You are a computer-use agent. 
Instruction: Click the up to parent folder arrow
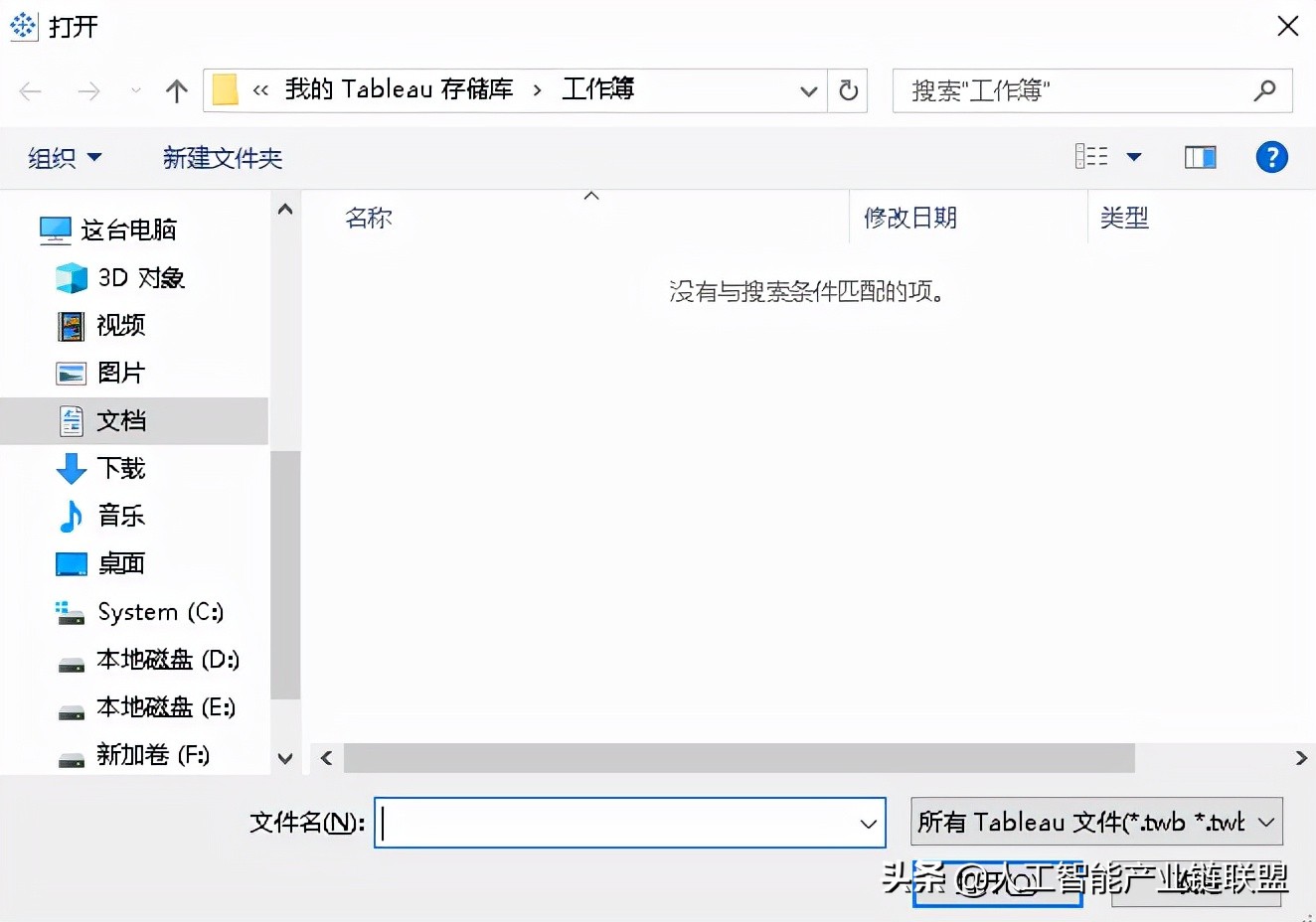176,89
